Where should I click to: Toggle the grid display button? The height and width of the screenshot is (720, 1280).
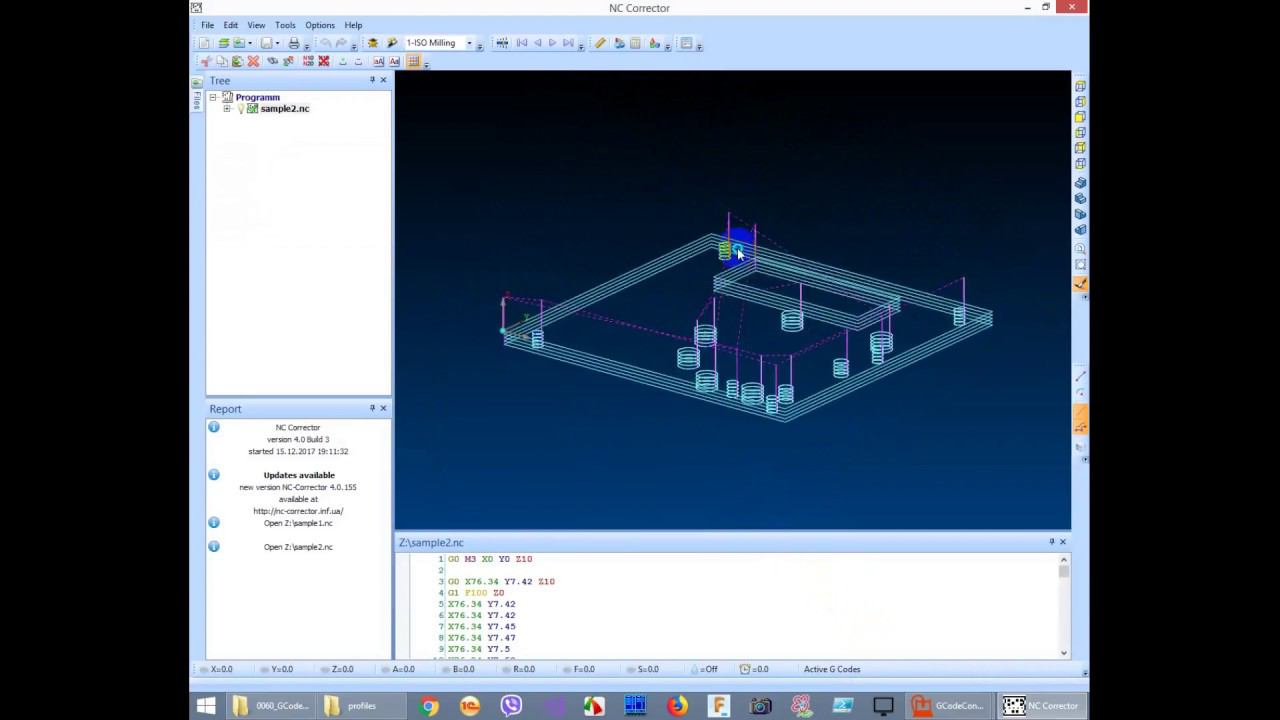coord(413,62)
